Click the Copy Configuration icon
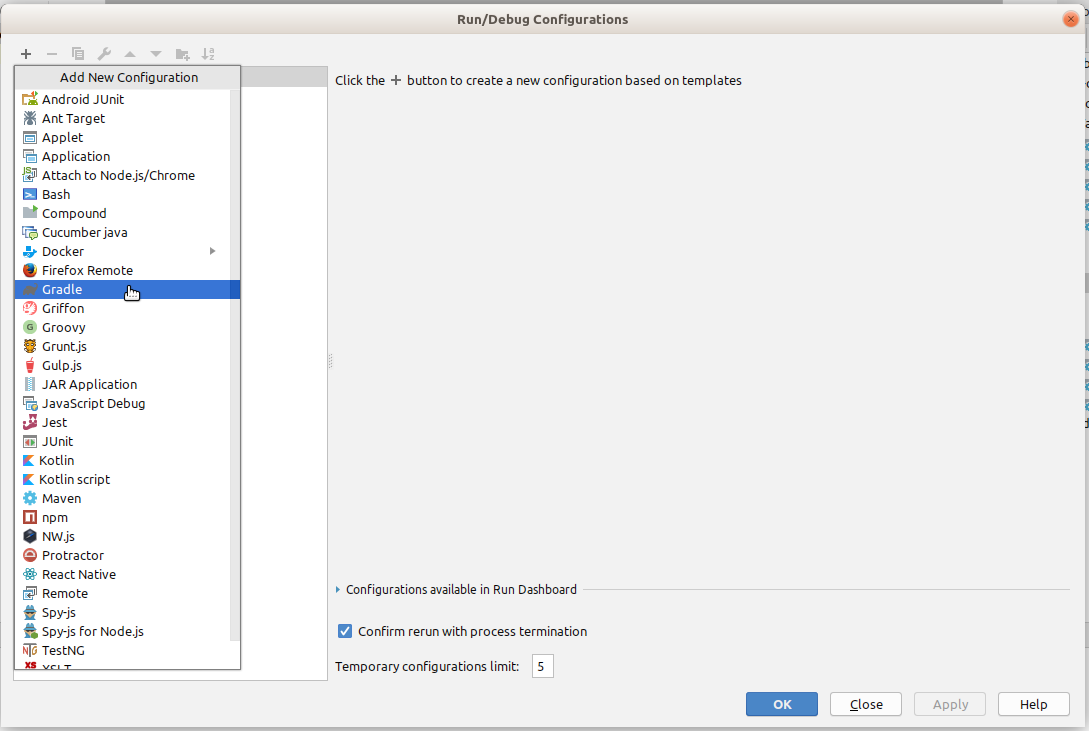This screenshot has height=731, width=1089. [78, 53]
